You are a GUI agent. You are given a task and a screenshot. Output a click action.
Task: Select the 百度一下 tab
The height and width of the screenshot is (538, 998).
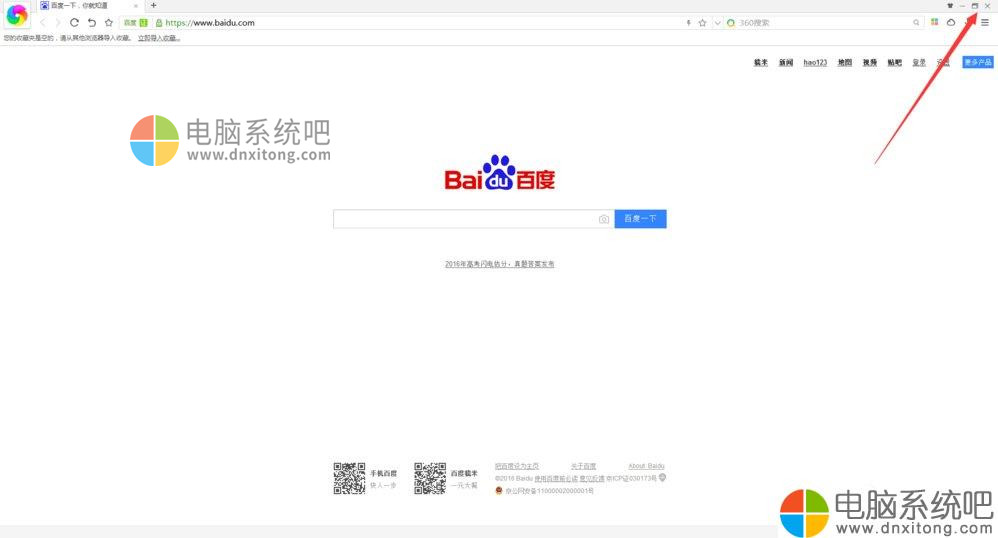click(89, 6)
